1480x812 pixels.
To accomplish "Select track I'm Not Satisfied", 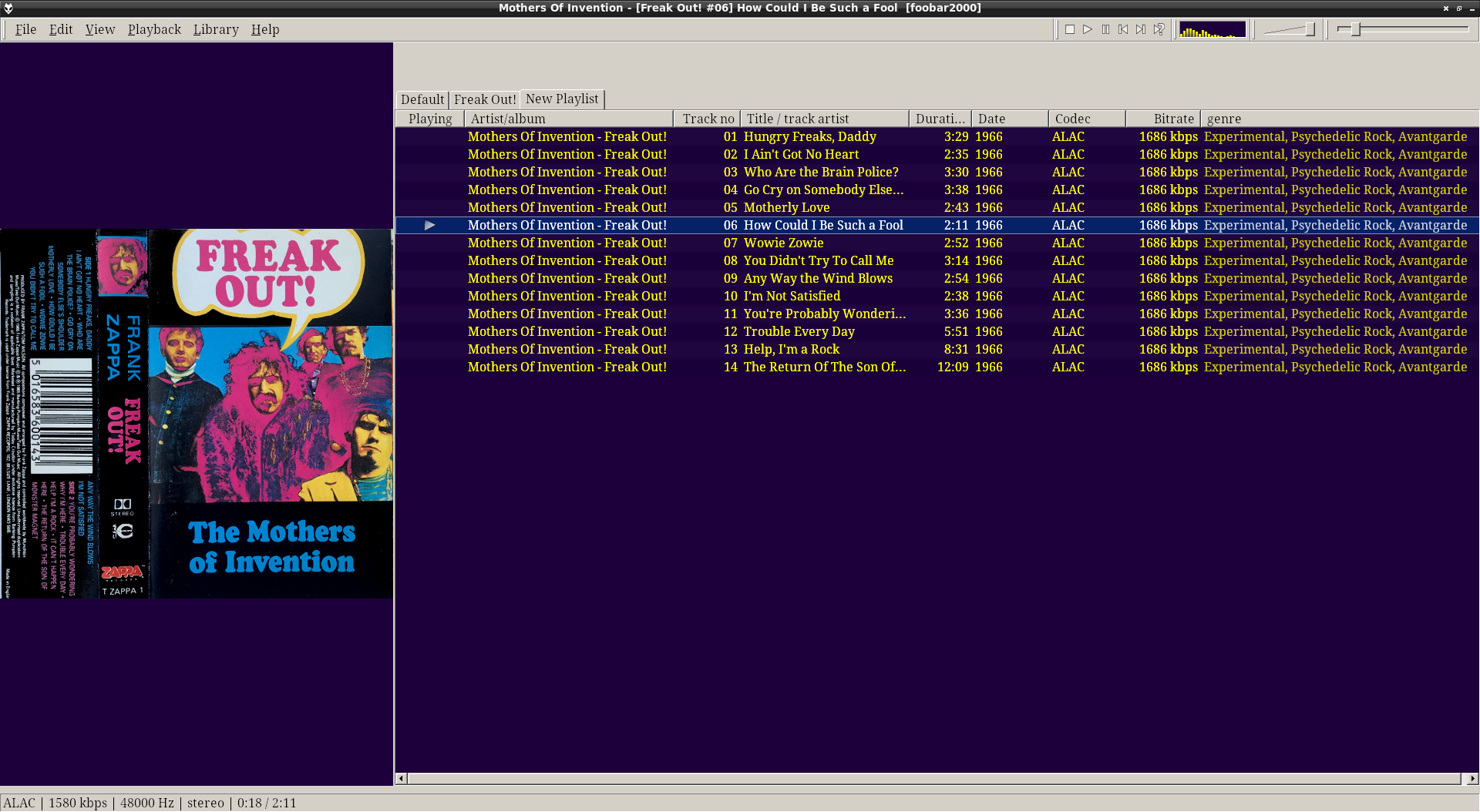I will [x=937, y=296].
